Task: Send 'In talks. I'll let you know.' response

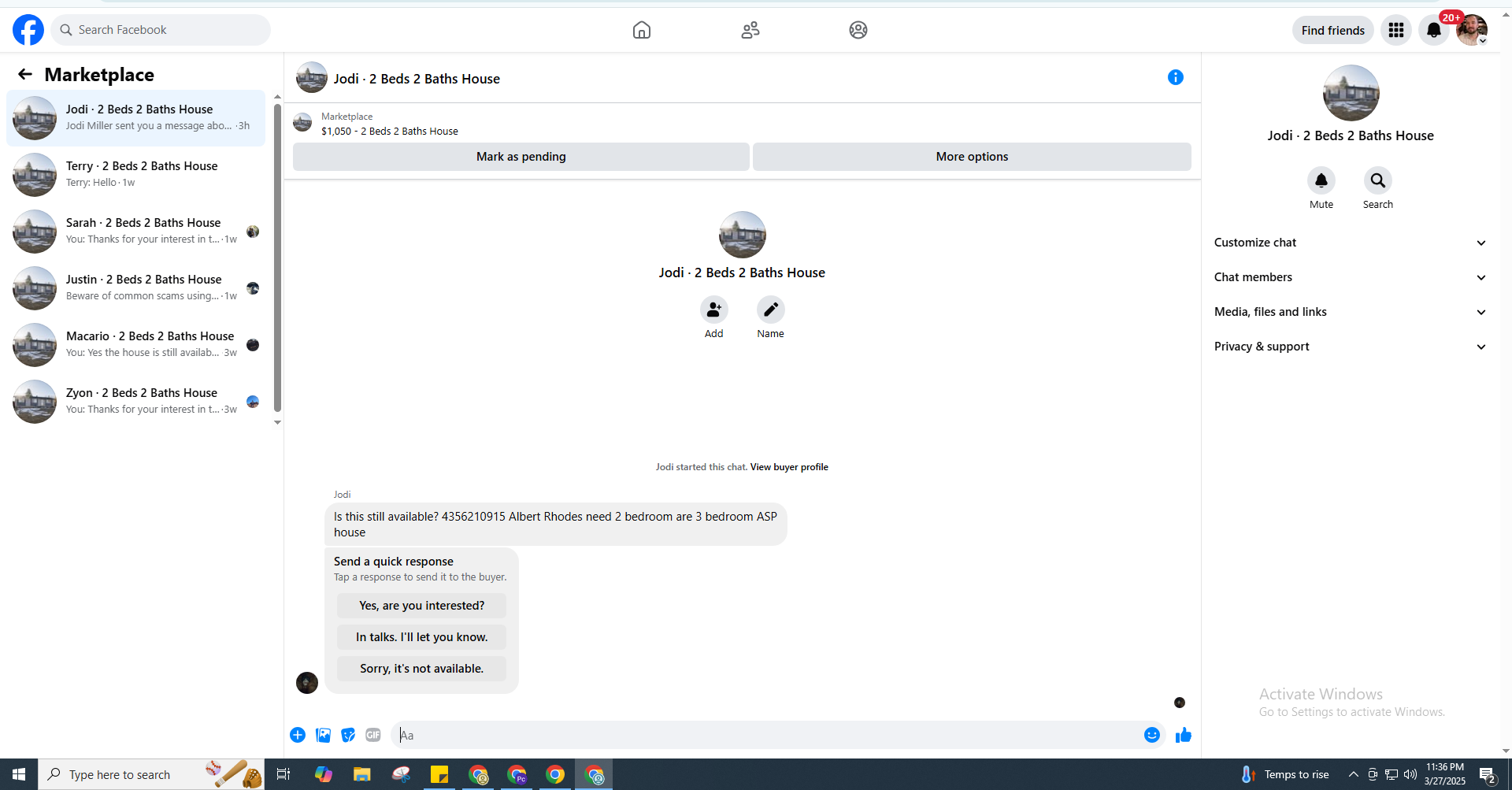Action: [x=422, y=637]
